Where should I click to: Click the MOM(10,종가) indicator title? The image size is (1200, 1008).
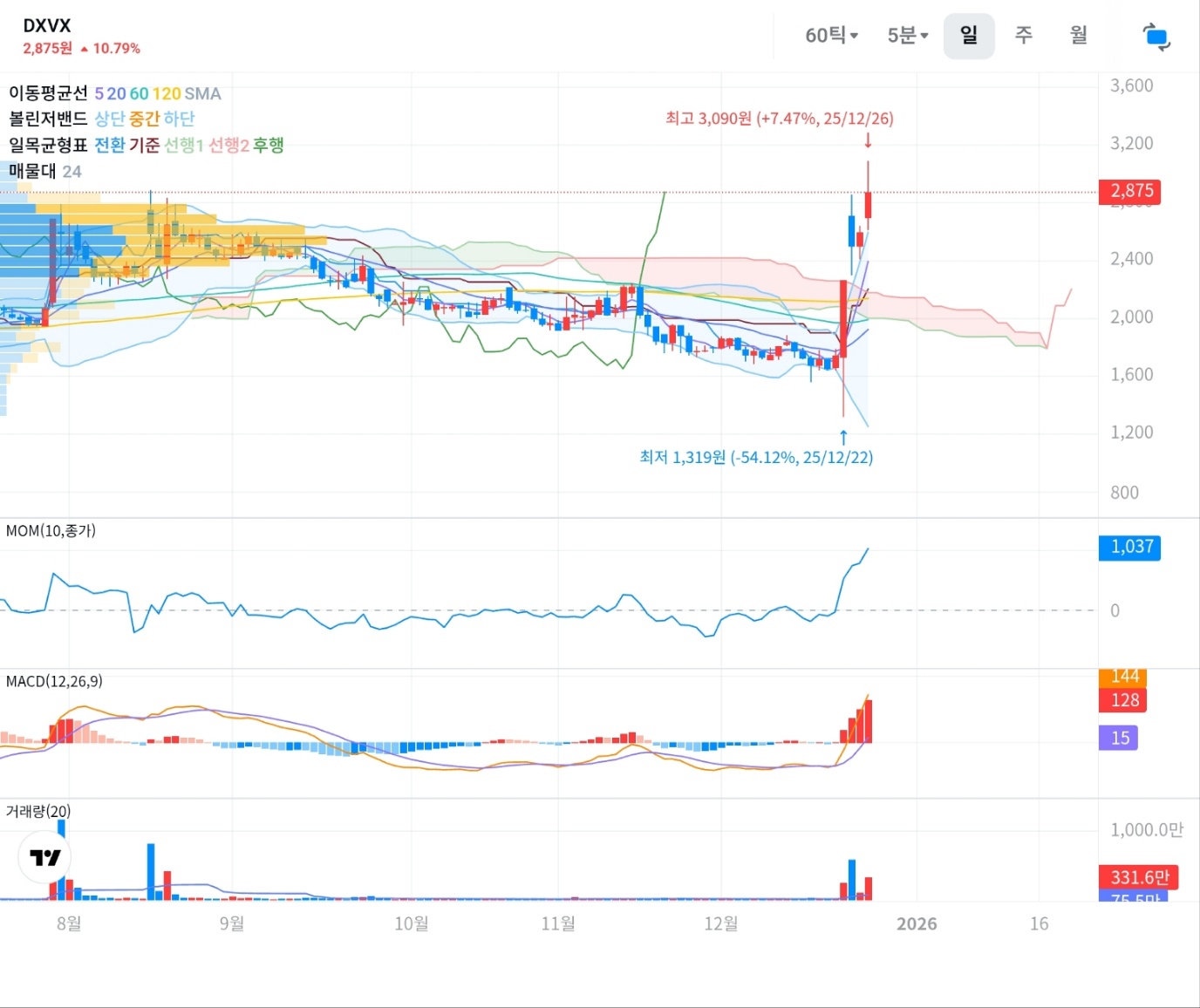(x=51, y=531)
